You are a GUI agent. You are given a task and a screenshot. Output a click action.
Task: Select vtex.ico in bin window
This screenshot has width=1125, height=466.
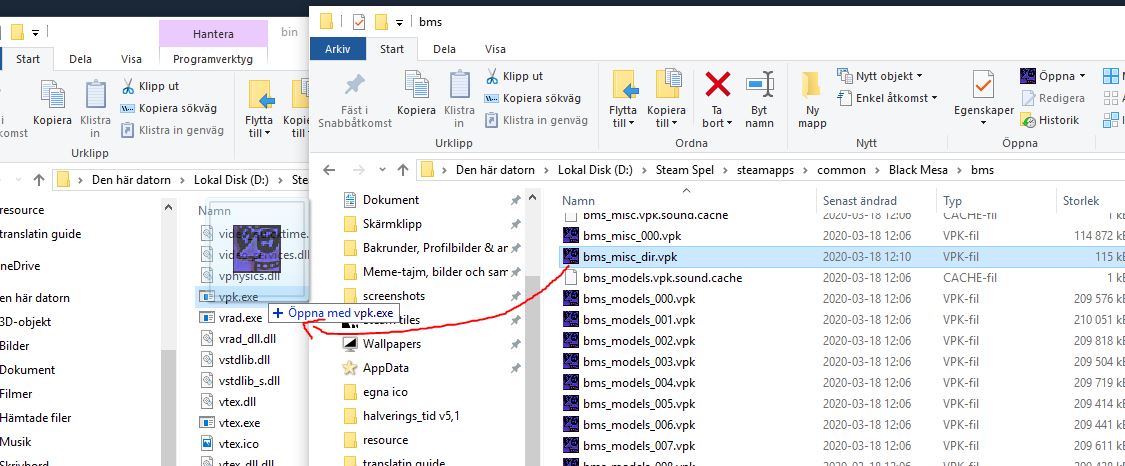pyautogui.click(x=238, y=443)
